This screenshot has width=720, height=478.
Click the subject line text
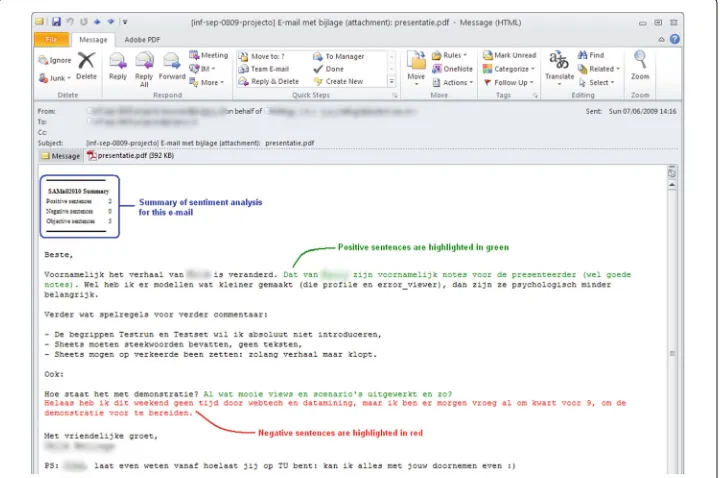click(x=200, y=143)
